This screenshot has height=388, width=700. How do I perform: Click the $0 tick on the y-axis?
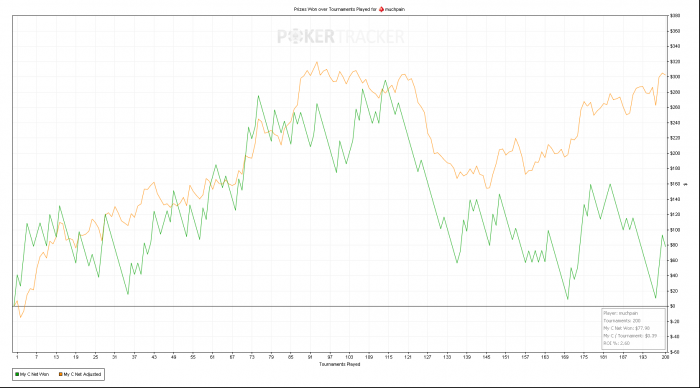(x=672, y=306)
